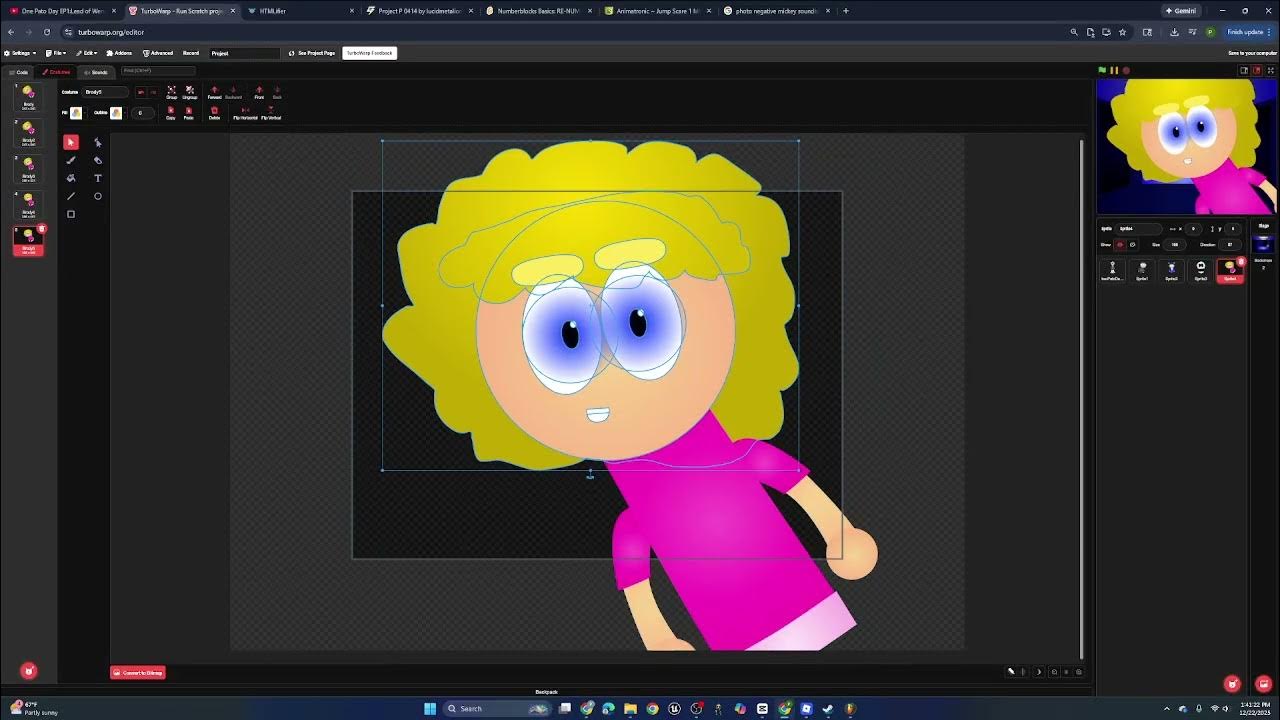Delete the selected shape with Delete icon
Viewport: 1280px width, 720px height.
(214, 112)
